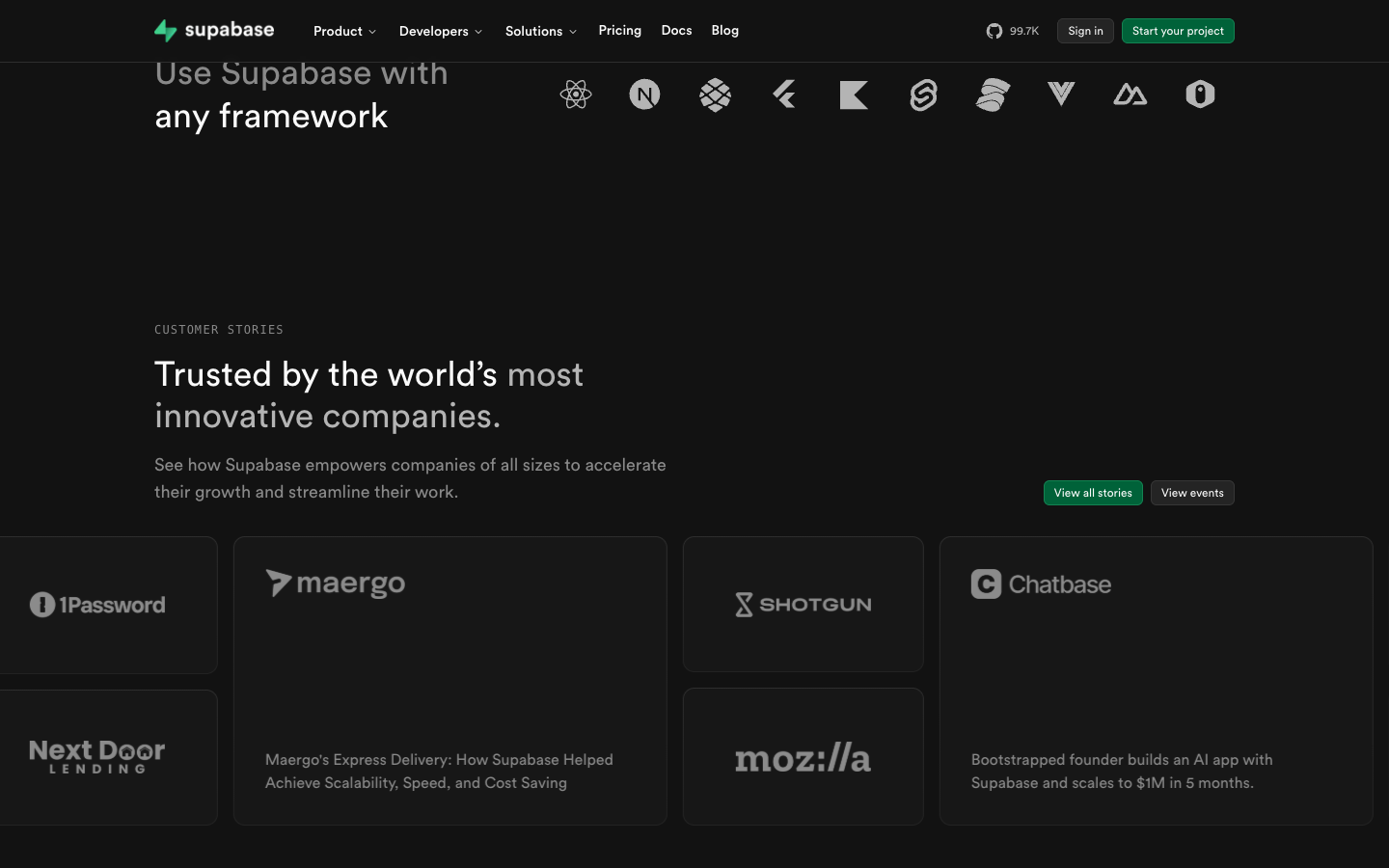Viewport: 1389px width, 868px height.
Task: Go to the Pricing page
Action: (x=620, y=31)
